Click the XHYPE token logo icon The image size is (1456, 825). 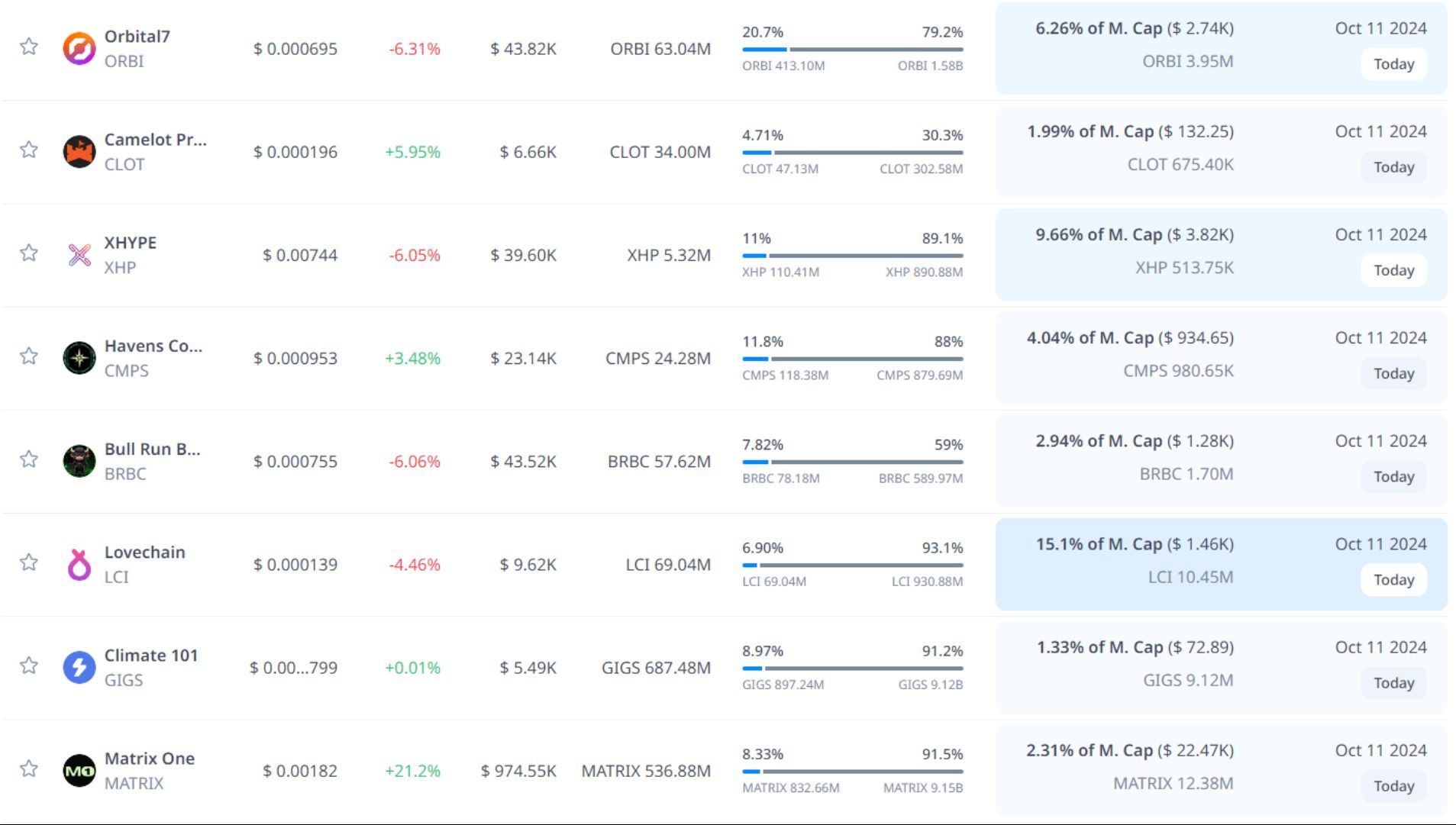point(79,255)
